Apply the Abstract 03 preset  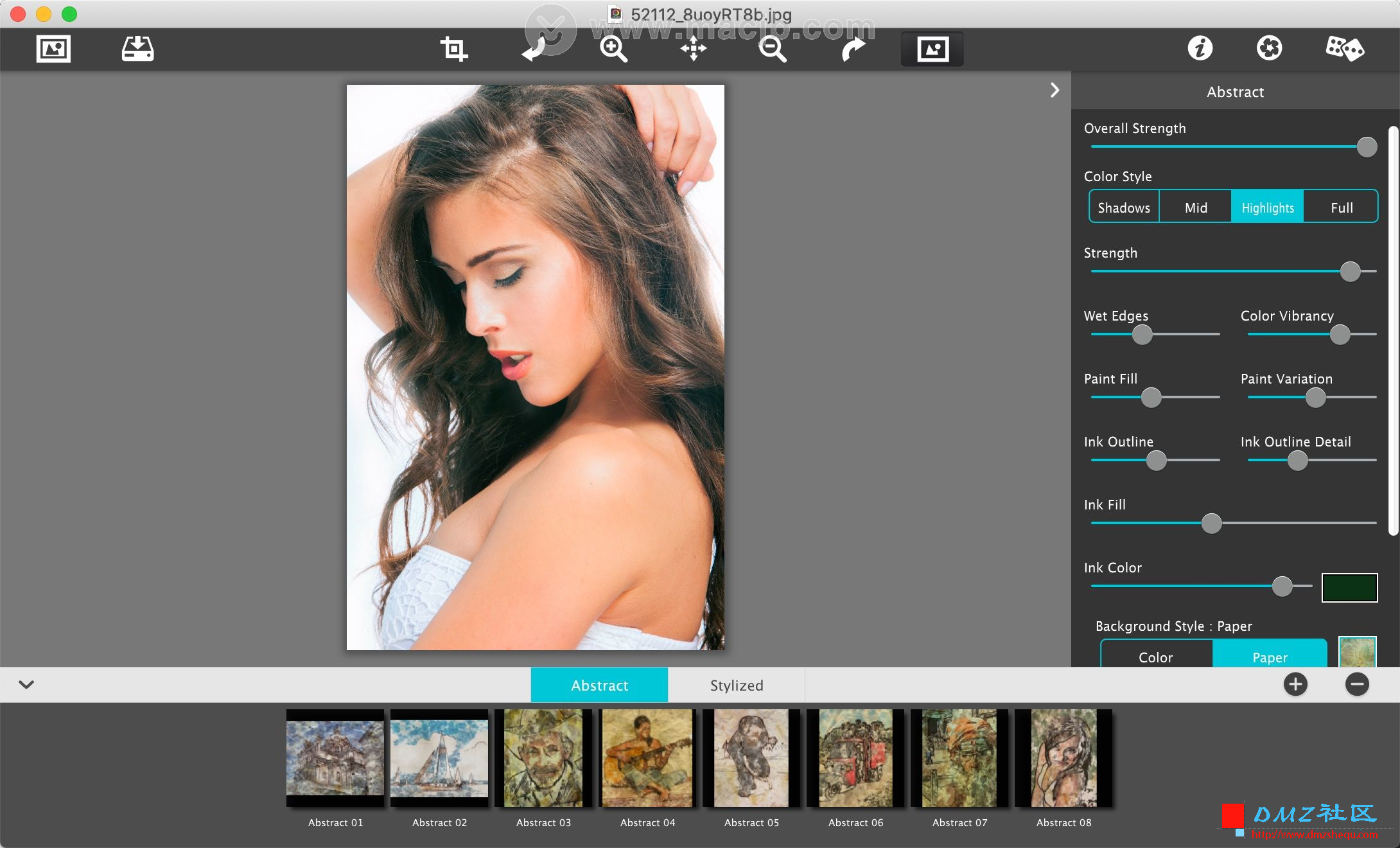543,758
